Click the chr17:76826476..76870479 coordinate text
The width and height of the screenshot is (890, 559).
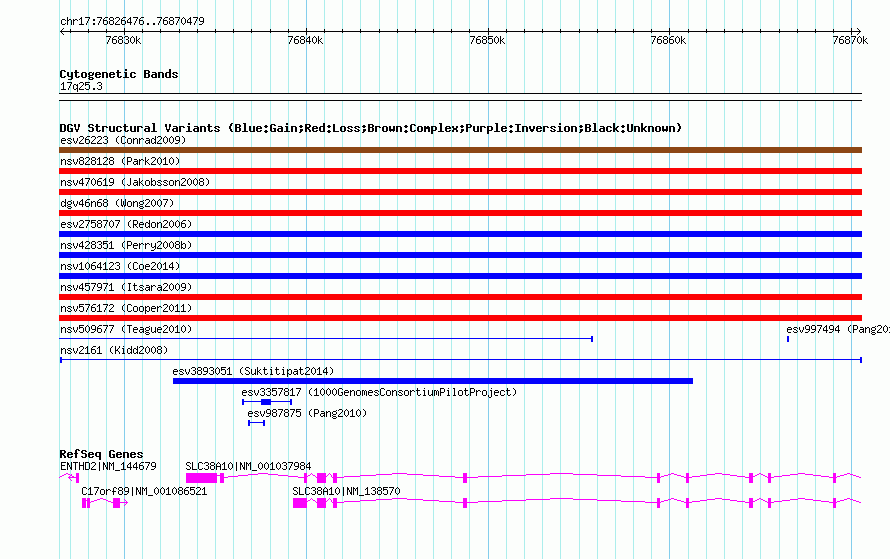(132, 21)
